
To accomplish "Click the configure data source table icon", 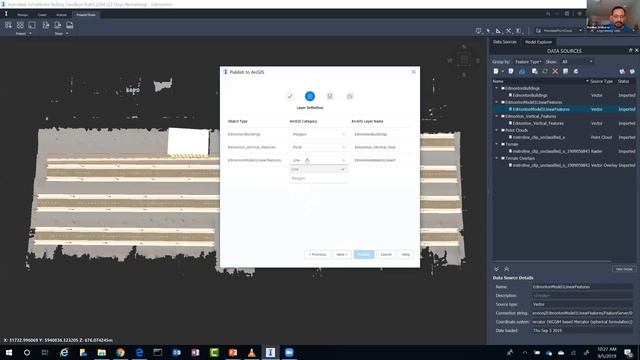I will pos(565,71).
